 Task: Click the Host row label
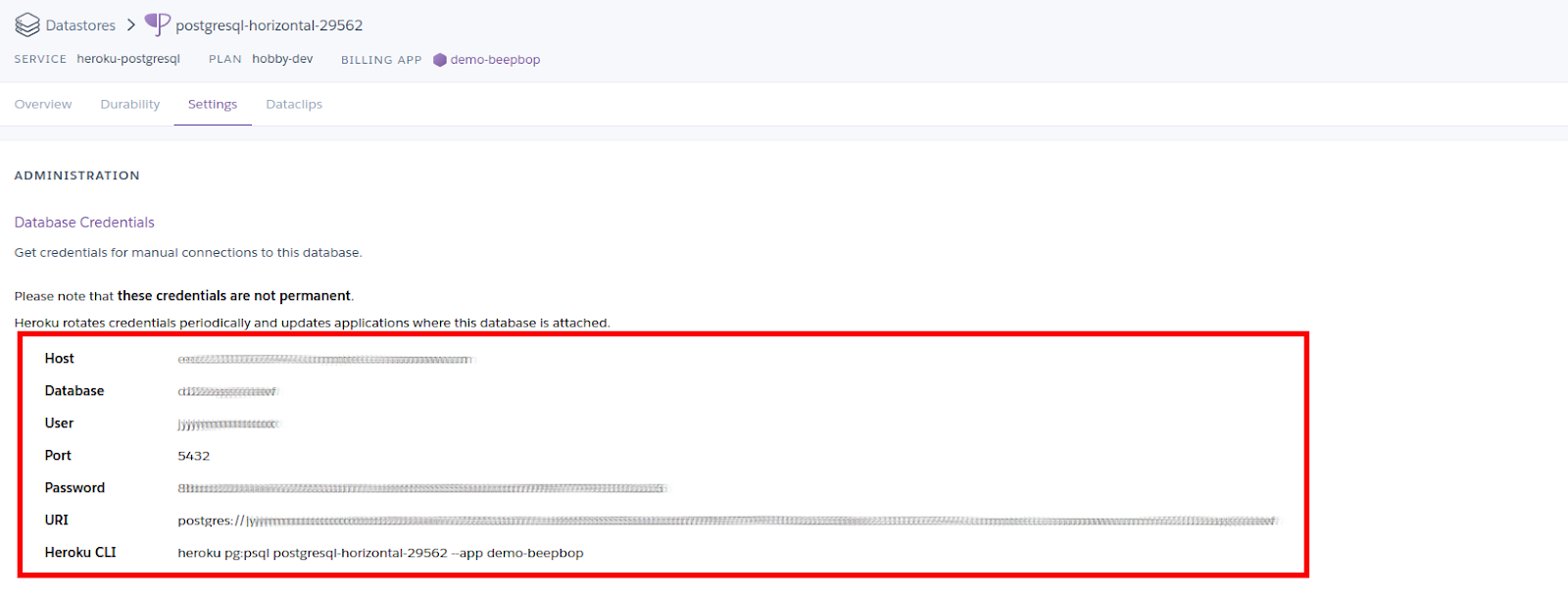(x=59, y=359)
